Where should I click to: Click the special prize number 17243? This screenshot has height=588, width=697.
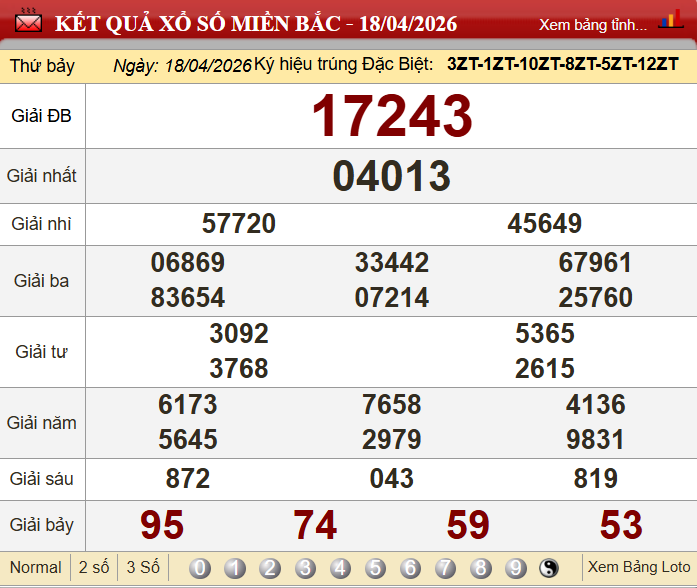391,116
